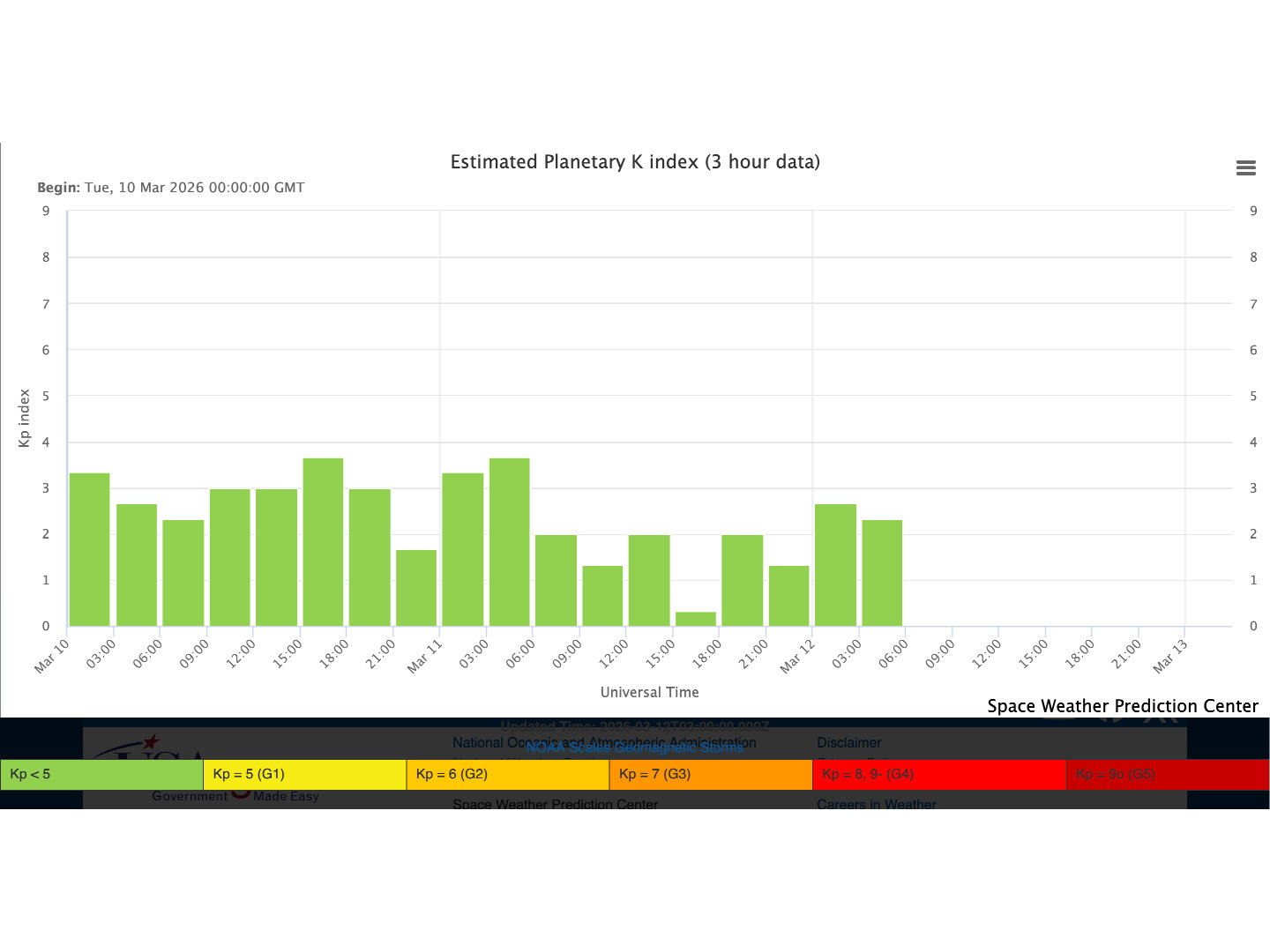
Task: Open the NOAA Scales Geomagnetic Storms link
Action: point(635,747)
